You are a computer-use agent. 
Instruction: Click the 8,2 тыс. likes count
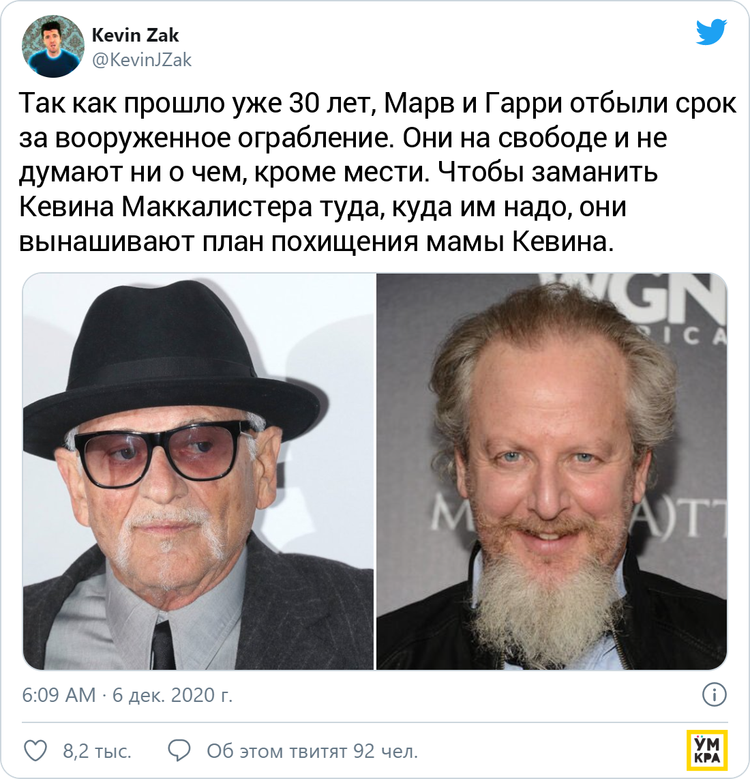point(97,751)
